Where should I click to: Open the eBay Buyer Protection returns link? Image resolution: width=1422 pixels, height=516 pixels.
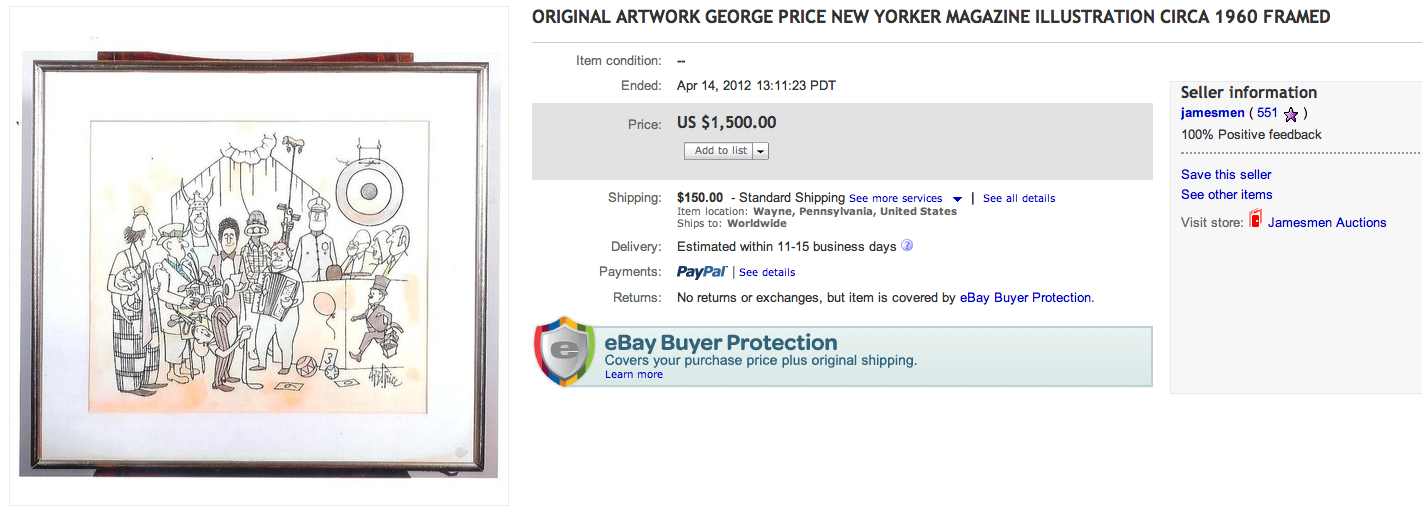(x=1025, y=297)
